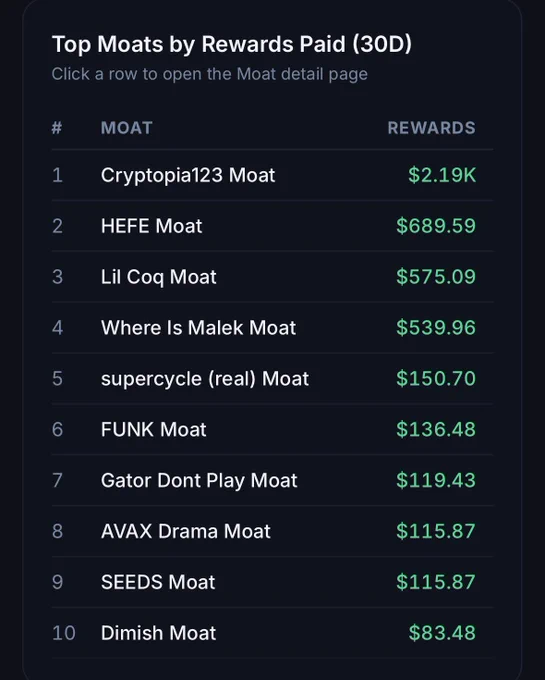Click the $150.70 rewards amount

tap(436, 379)
